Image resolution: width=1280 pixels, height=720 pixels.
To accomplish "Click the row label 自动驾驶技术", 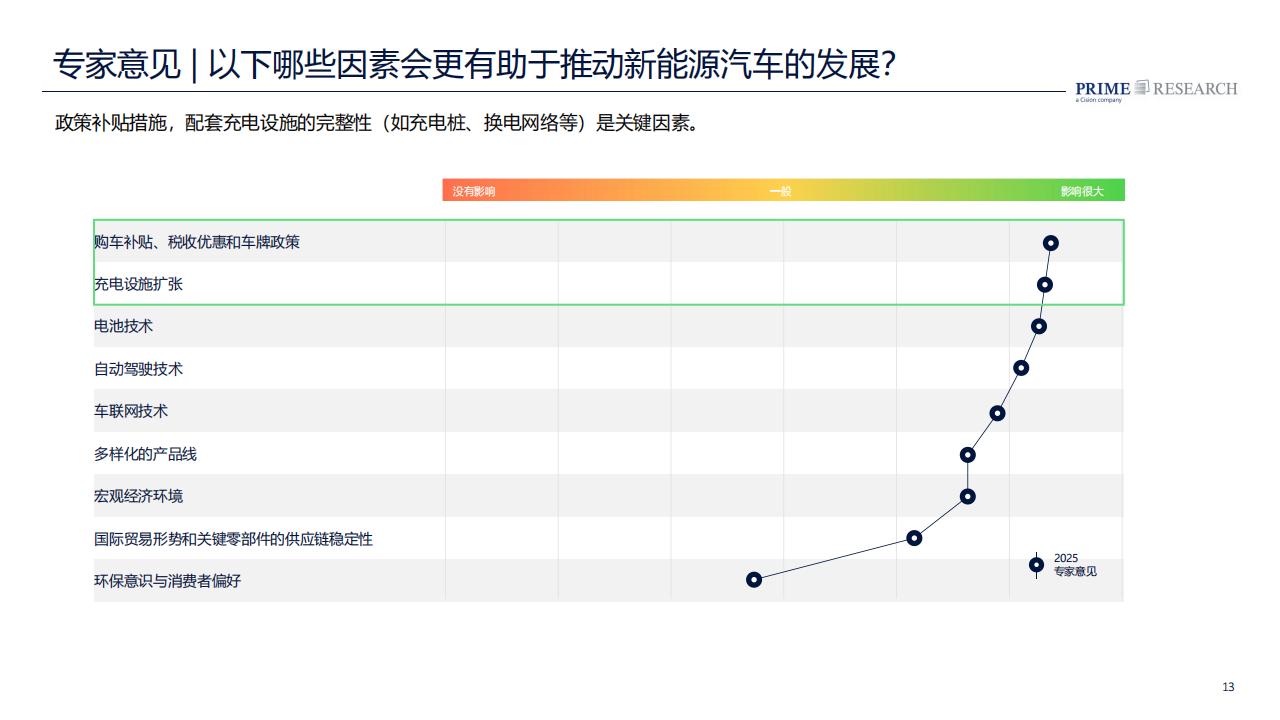I will tap(138, 369).
